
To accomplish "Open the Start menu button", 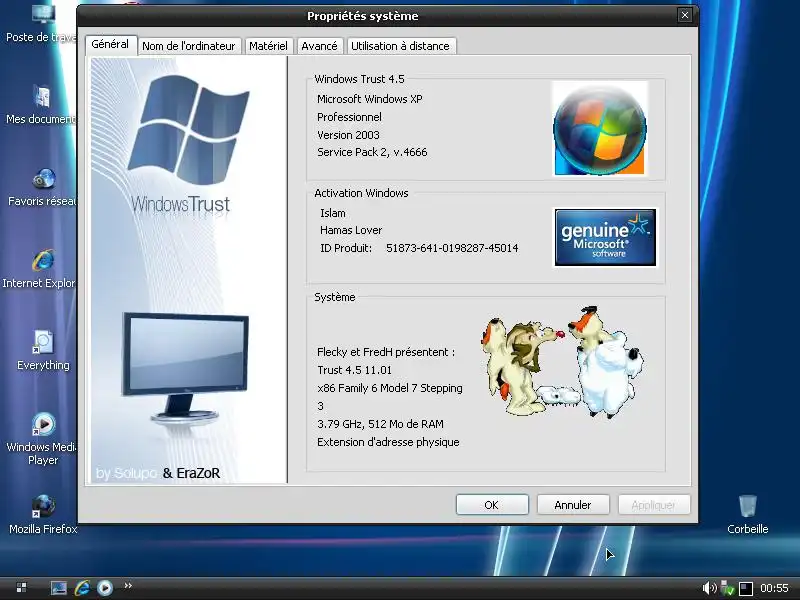I will pos(21,588).
